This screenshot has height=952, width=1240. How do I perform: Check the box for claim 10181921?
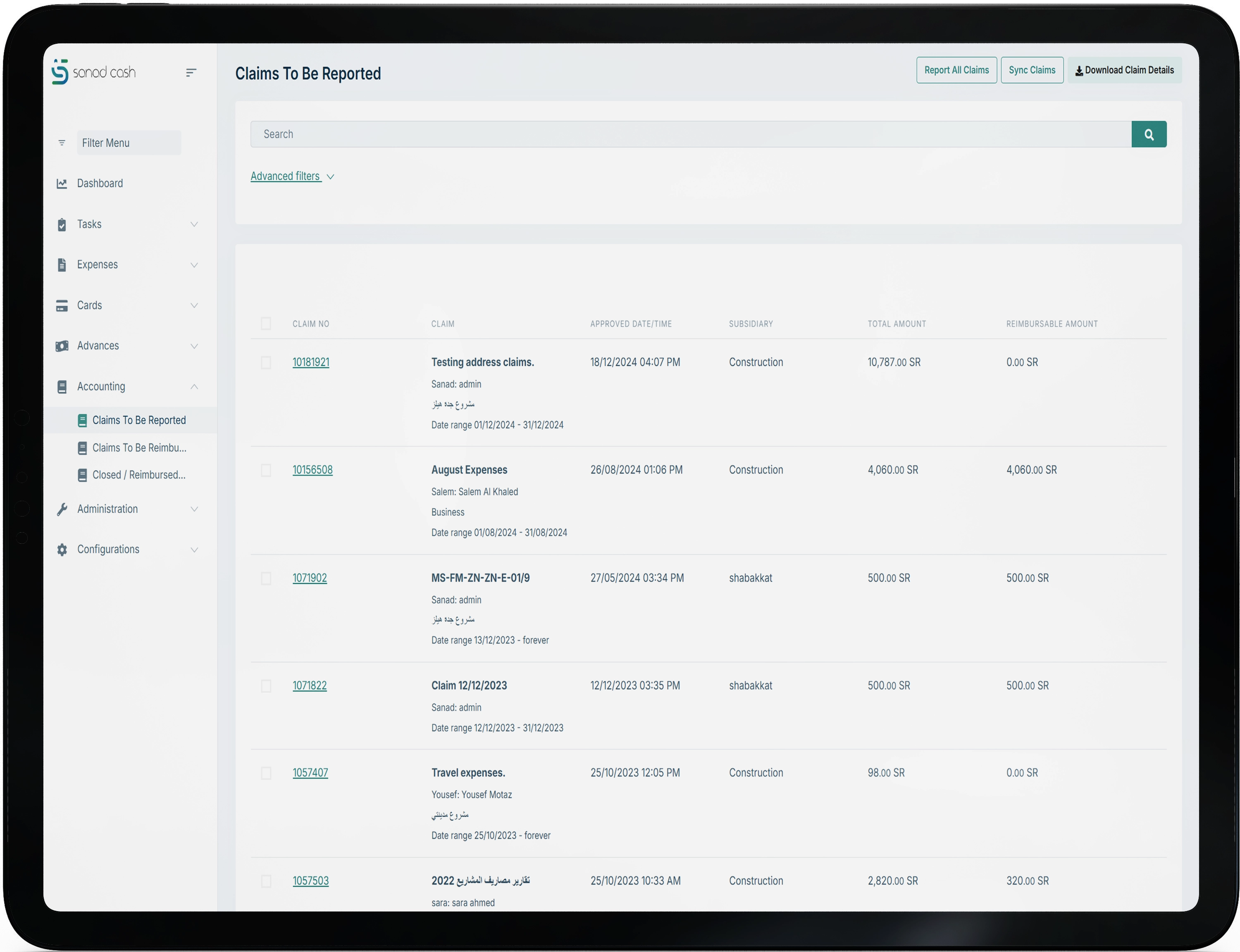coord(266,363)
